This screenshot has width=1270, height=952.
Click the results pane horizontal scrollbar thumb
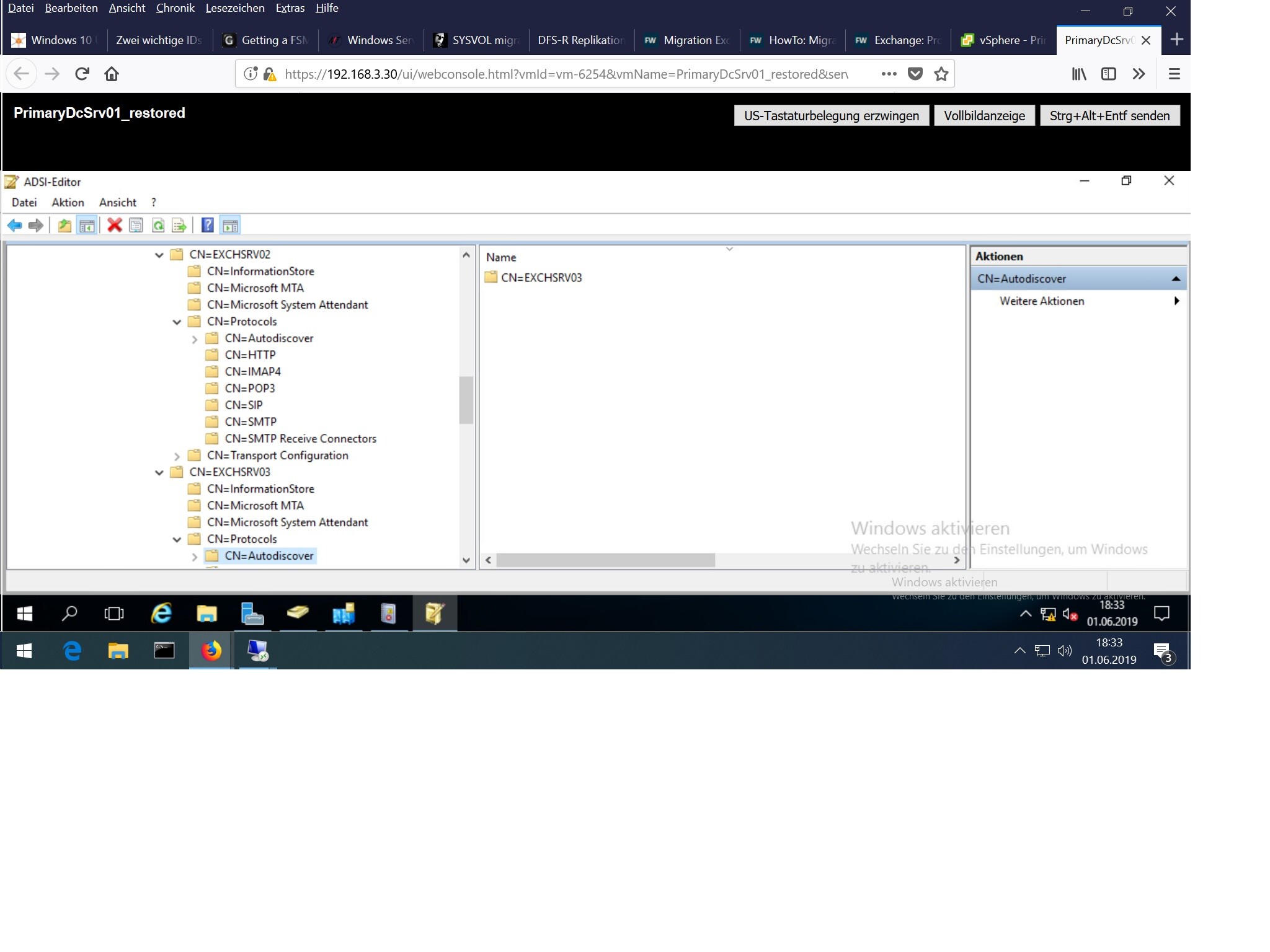pos(605,560)
